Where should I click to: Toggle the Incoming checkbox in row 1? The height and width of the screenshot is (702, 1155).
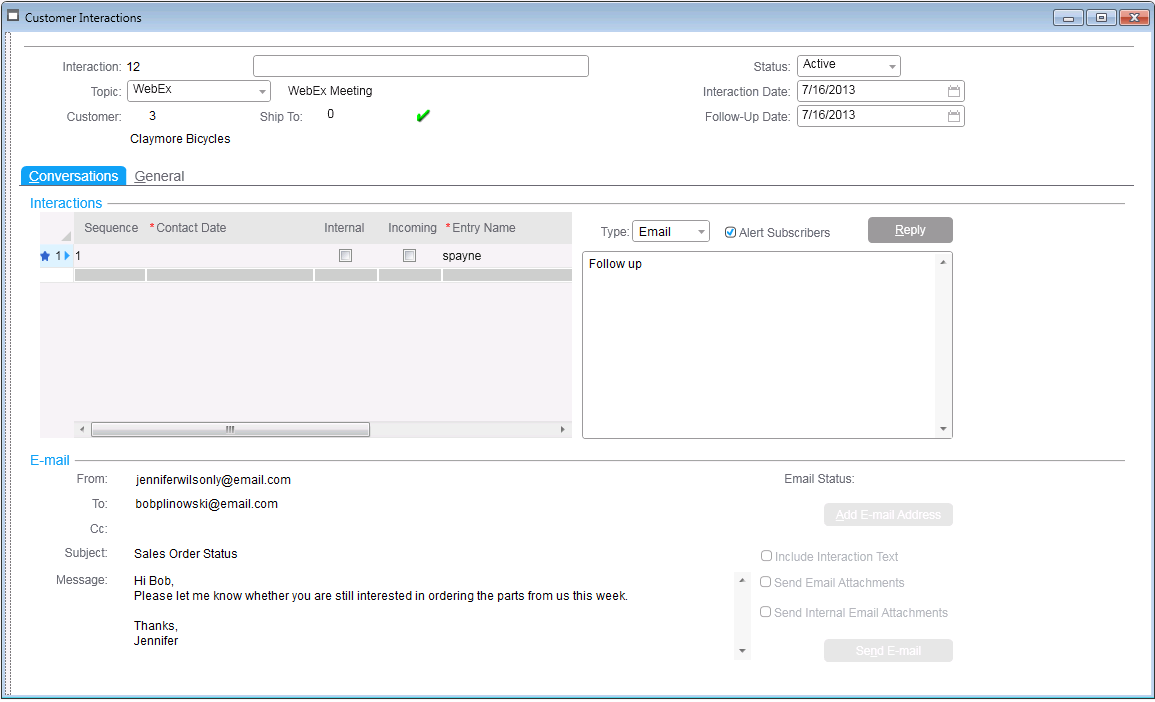pos(409,256)
